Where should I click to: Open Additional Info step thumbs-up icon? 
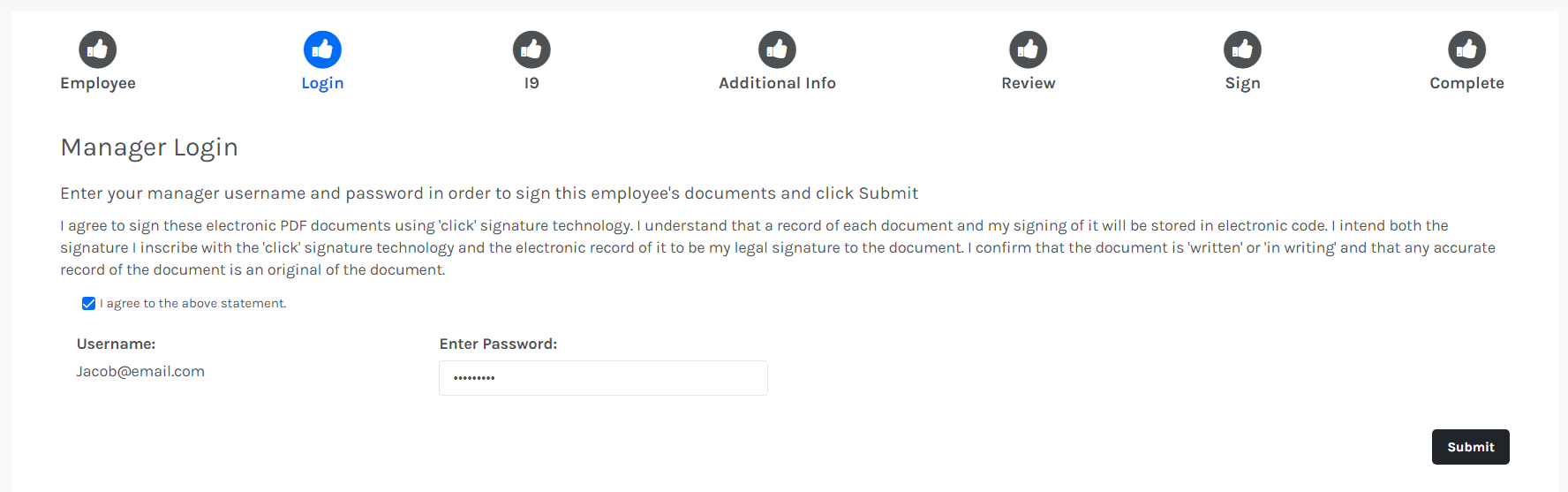[777, 49]
